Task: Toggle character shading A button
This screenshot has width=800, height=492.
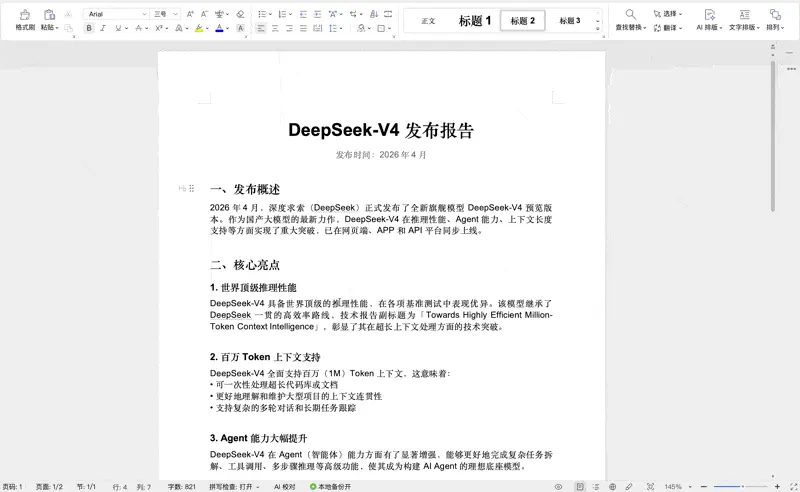Action: pos(240,28)
